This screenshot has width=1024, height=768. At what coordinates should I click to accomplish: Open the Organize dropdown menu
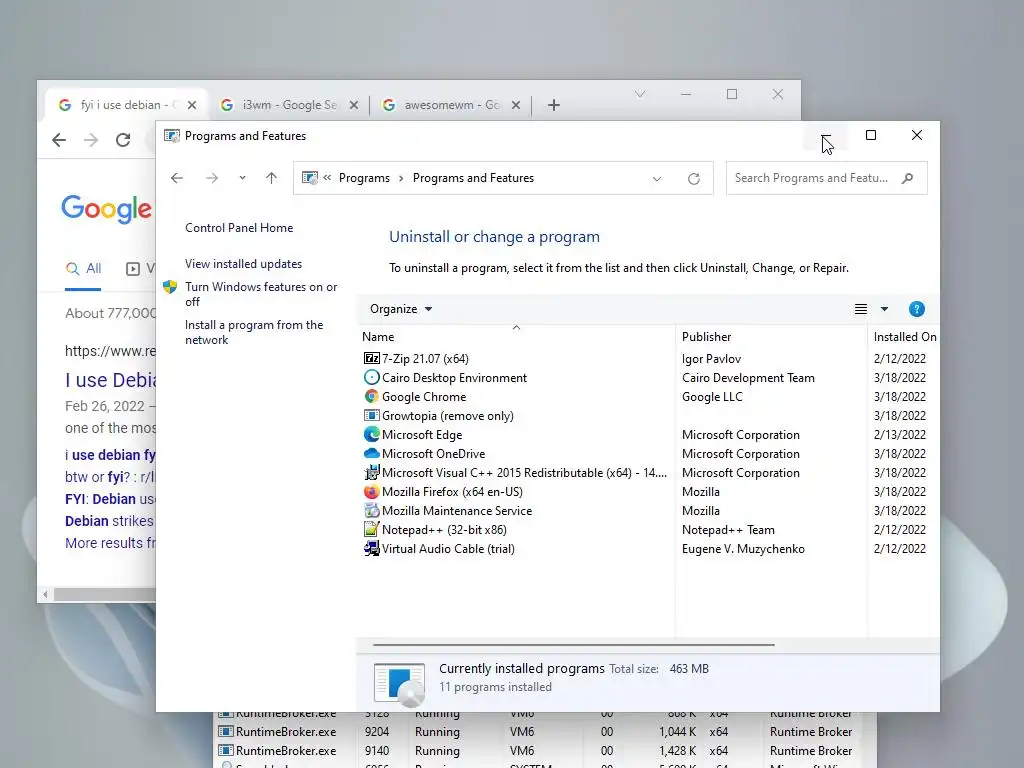401,309
